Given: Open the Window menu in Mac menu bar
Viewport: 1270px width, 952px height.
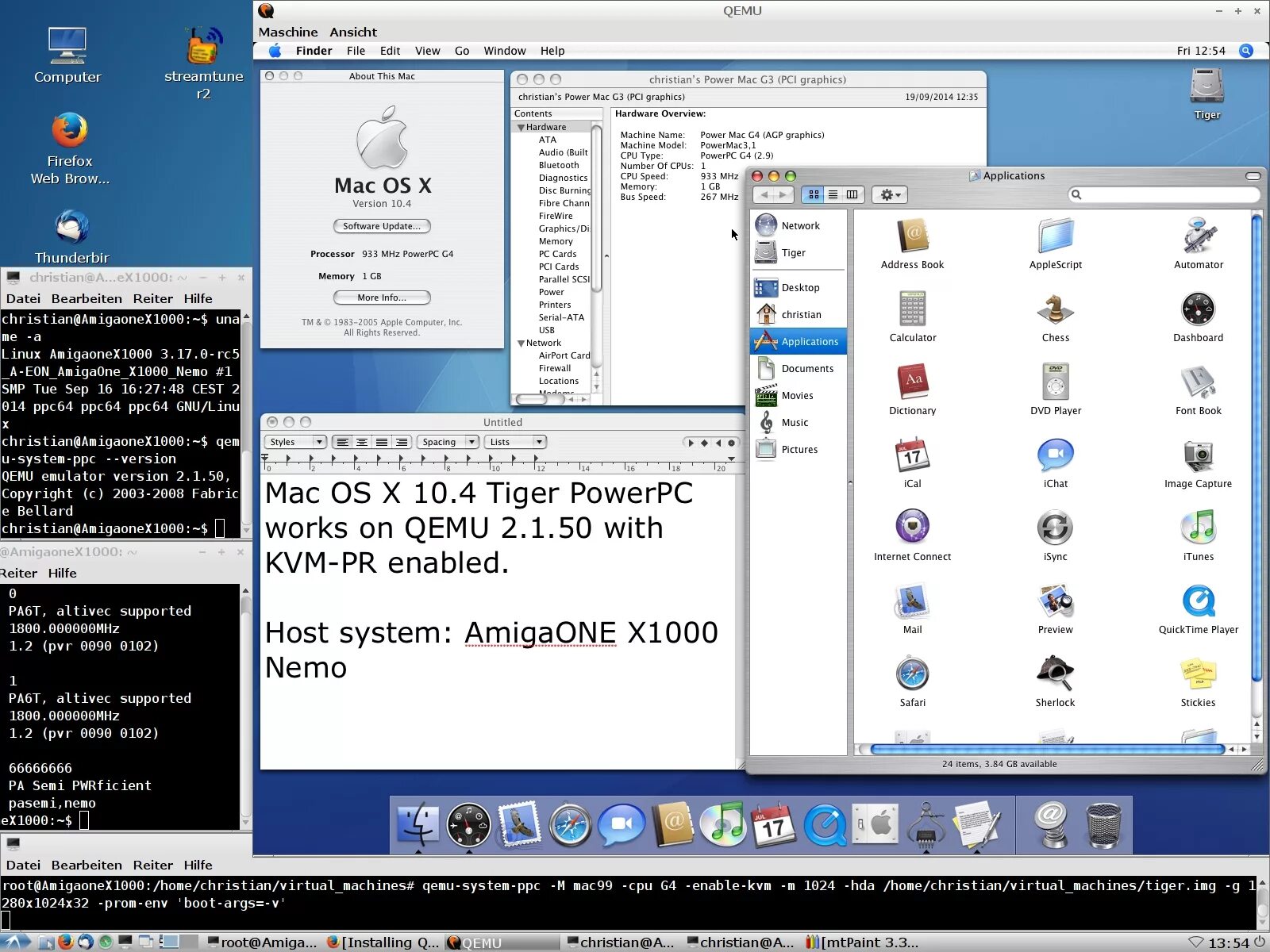Looking at the screenshot, I should (x=505, y=51).
